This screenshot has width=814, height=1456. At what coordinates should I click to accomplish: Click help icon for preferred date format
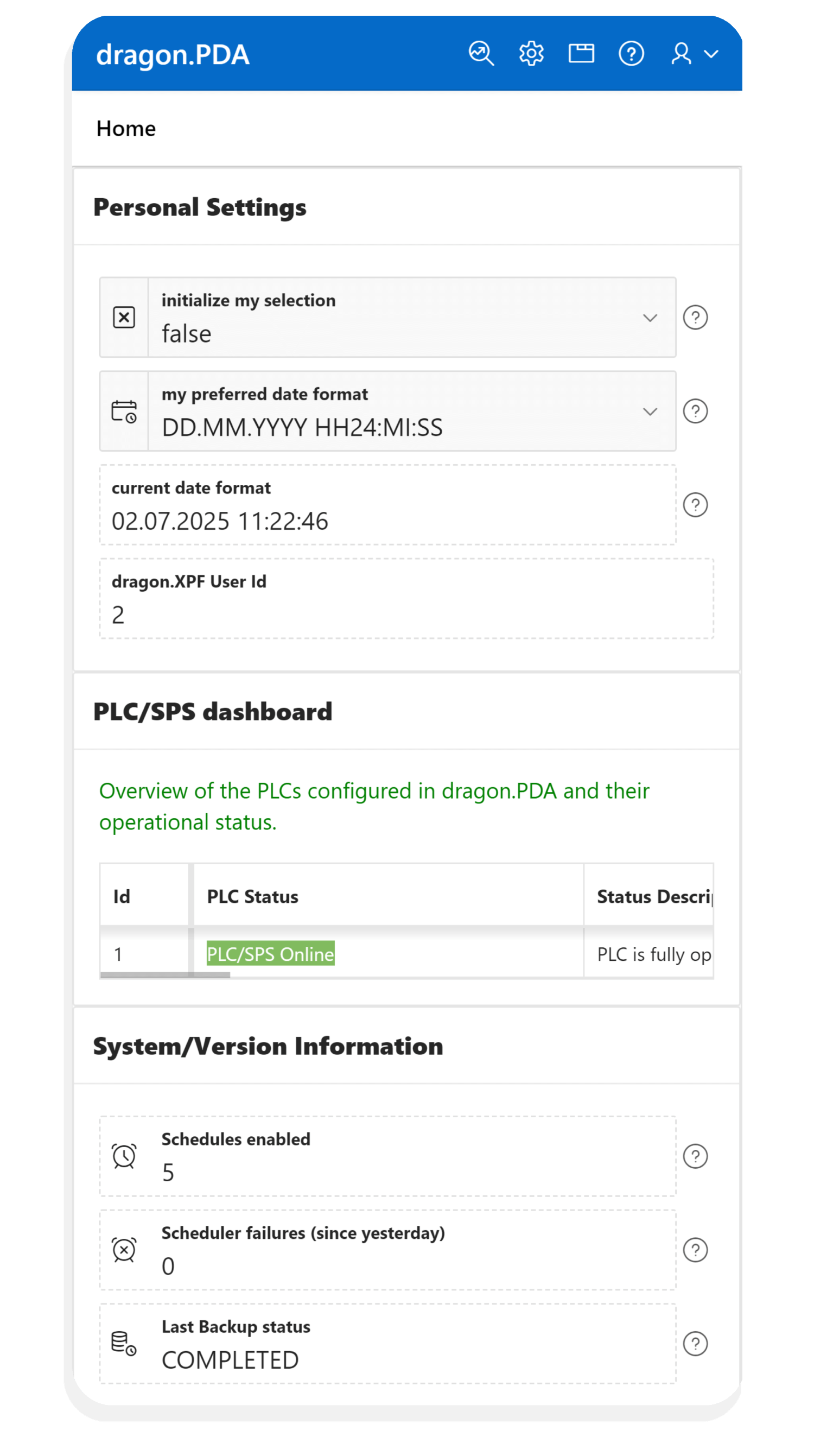coord(695,411)
